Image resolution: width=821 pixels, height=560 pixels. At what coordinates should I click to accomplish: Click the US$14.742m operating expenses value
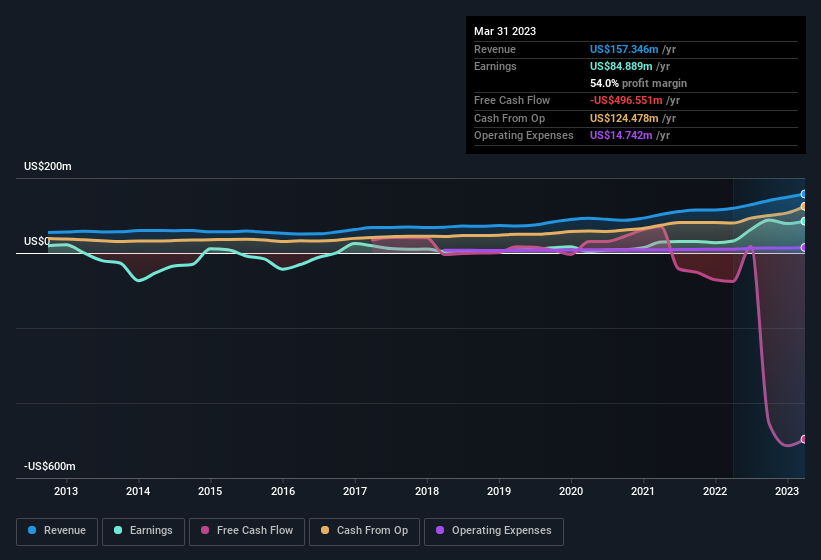point(621,136)
